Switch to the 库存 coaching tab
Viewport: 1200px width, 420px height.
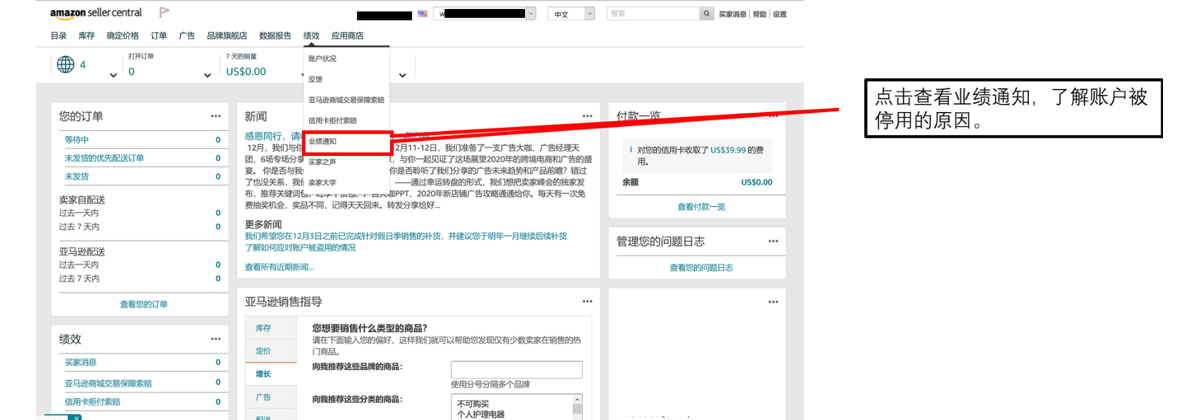[271, 329]
